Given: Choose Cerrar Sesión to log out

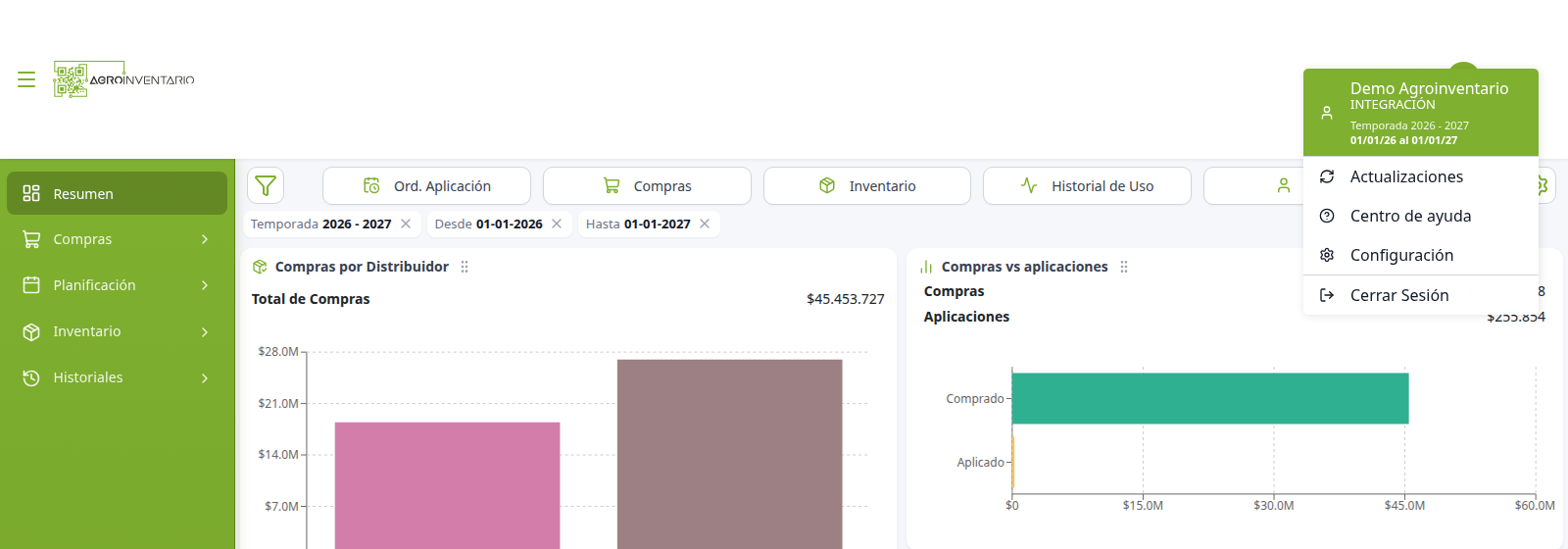Looking at the screenshot, I should [1421, 295].
